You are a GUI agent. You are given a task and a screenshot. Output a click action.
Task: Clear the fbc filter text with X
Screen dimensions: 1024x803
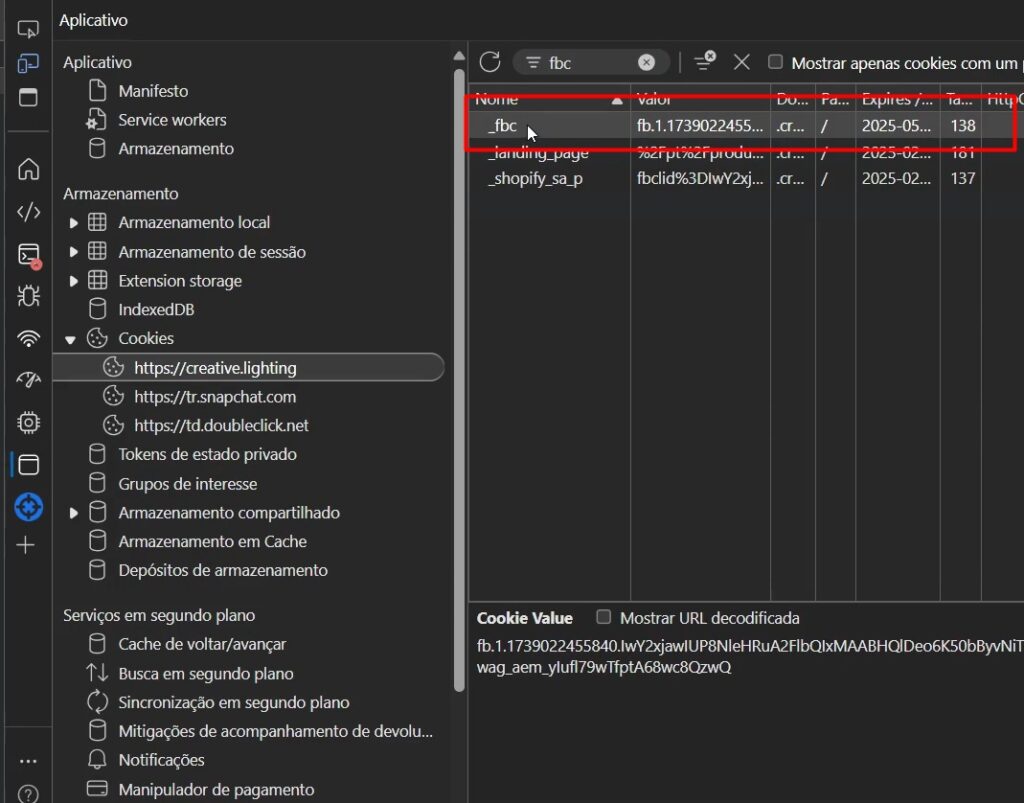pos(646,62)
